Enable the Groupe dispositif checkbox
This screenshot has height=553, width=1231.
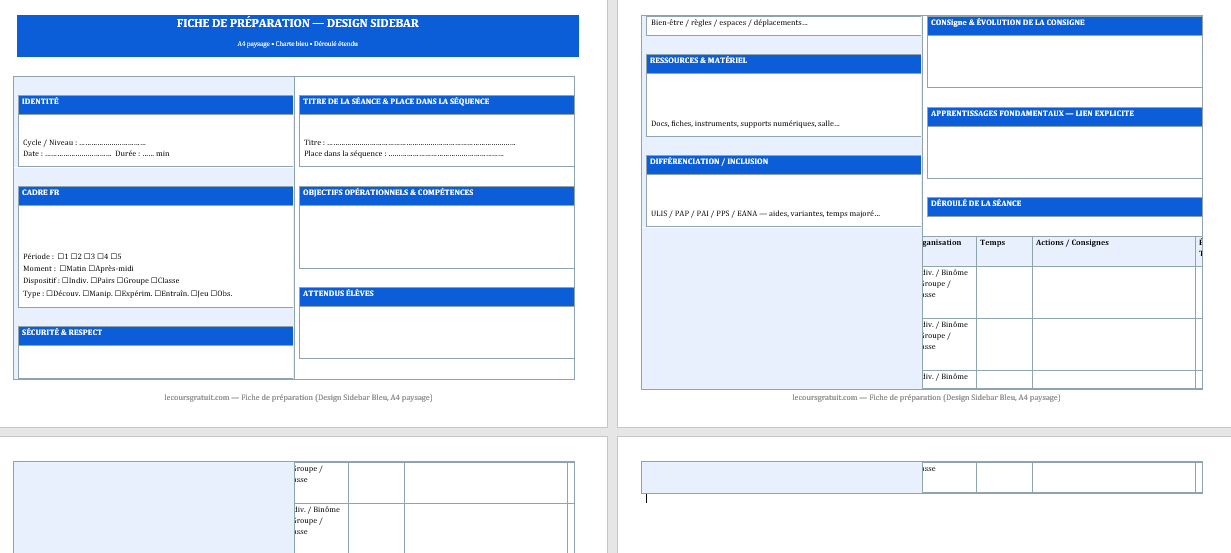119,281
